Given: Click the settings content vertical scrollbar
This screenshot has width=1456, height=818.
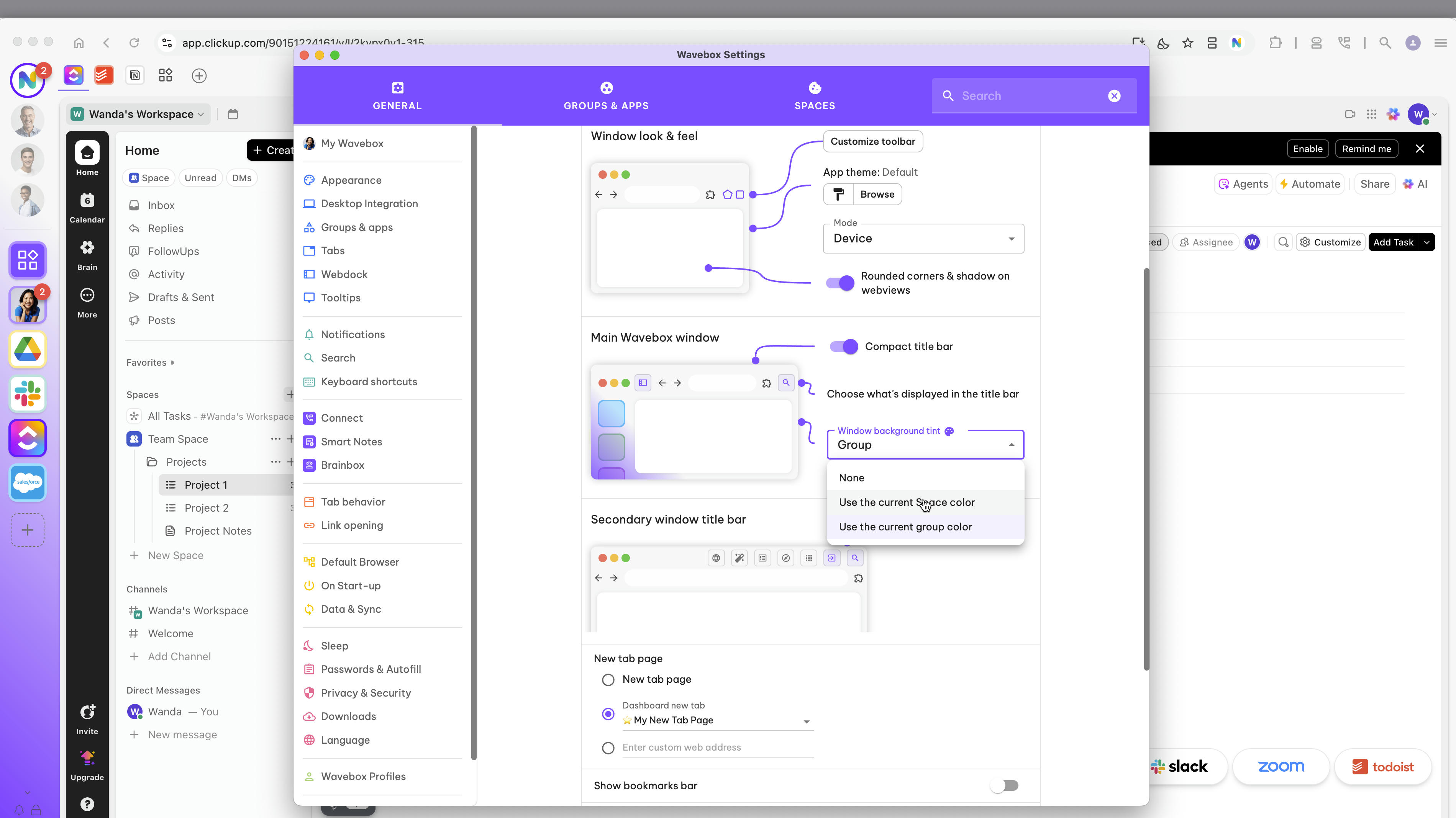Looking at the screenshot, I should coord(1146,469).
